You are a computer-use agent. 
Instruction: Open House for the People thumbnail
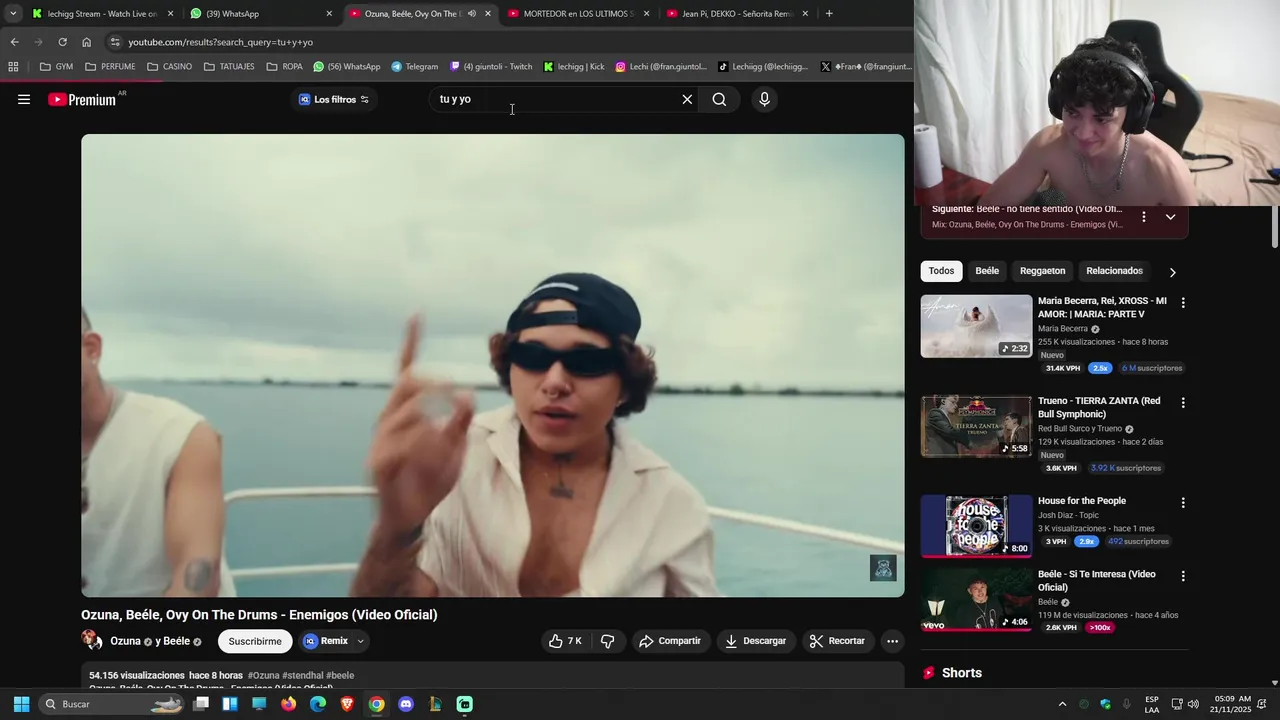pyautogui.click(x=976, y=526)
